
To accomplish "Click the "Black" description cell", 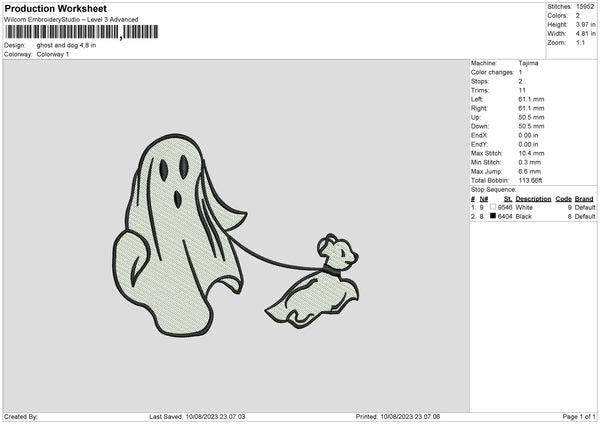I will [x=523, y=217].
